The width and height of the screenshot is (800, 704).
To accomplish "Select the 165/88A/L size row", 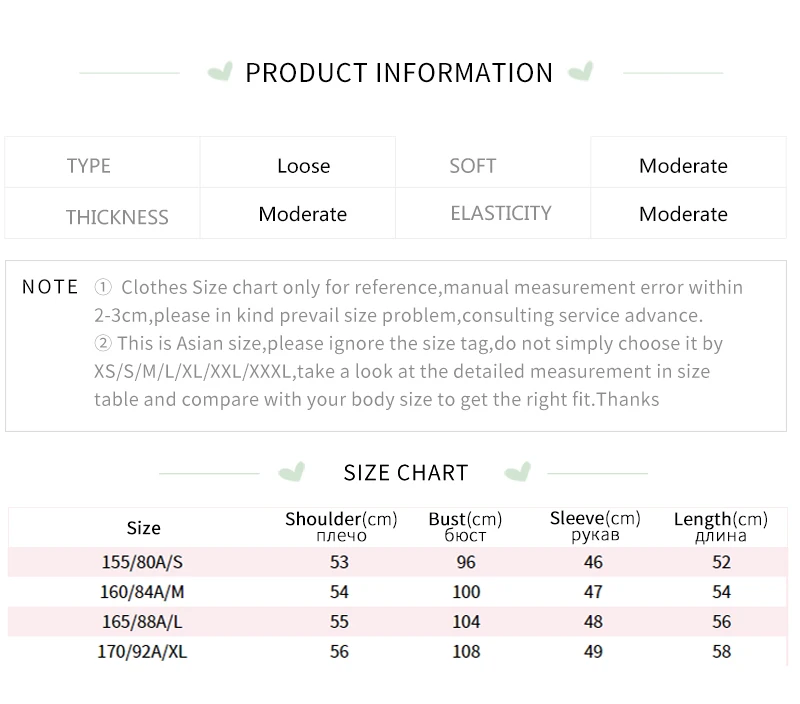I will tap(143, 622).
